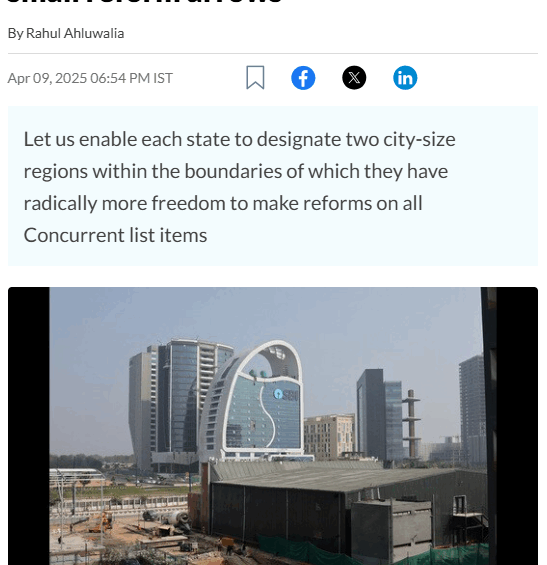Viewport: 547px width, 565px height.
Task: Bookmark this article with the ribbon icon
Action: pyautogui.click(x=255, y=77)
